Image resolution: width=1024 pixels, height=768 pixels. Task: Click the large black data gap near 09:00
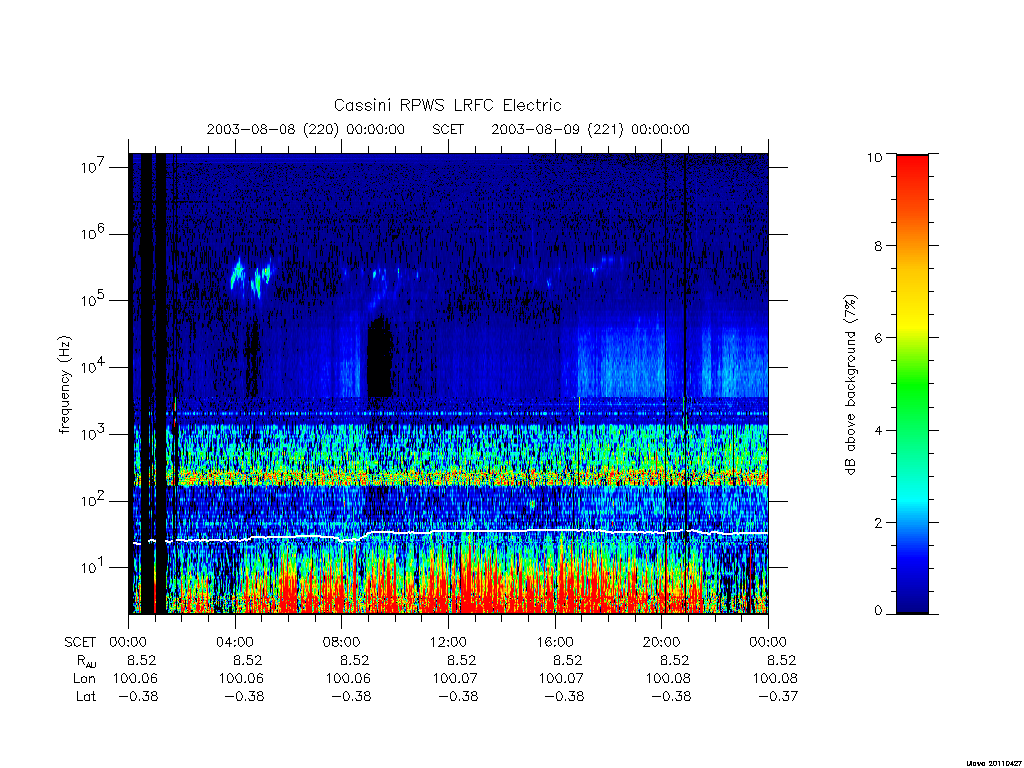pos(379,357)
